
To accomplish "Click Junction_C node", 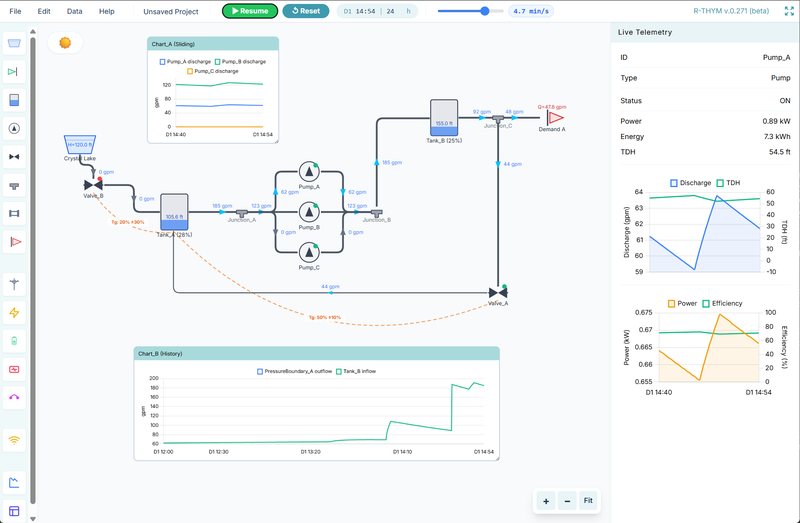I will pyautogui.click(x=498, y=119).
